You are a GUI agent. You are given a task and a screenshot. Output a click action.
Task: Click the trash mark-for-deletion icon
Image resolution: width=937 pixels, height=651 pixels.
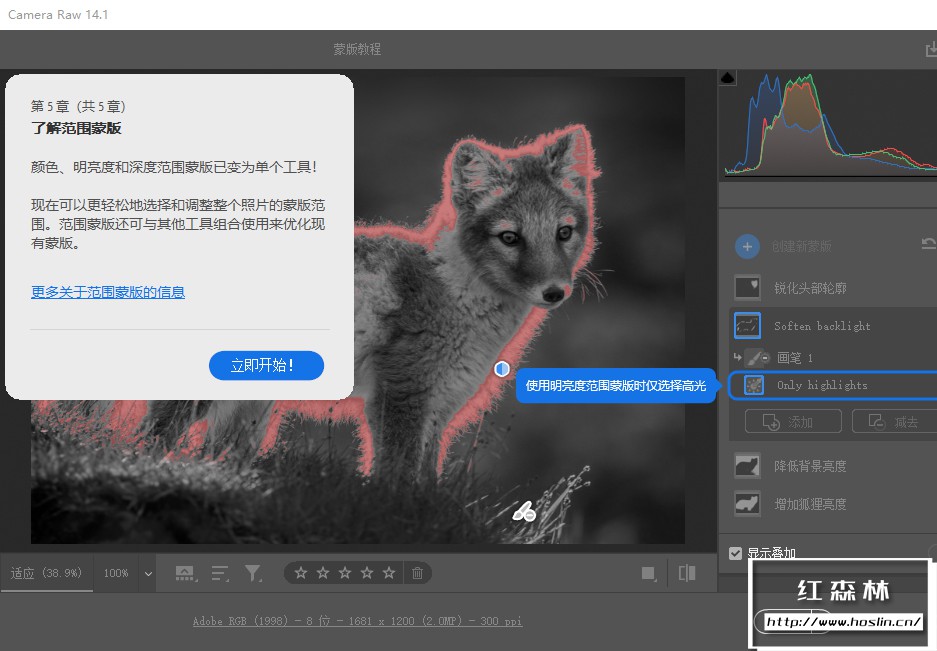[418, 573]
